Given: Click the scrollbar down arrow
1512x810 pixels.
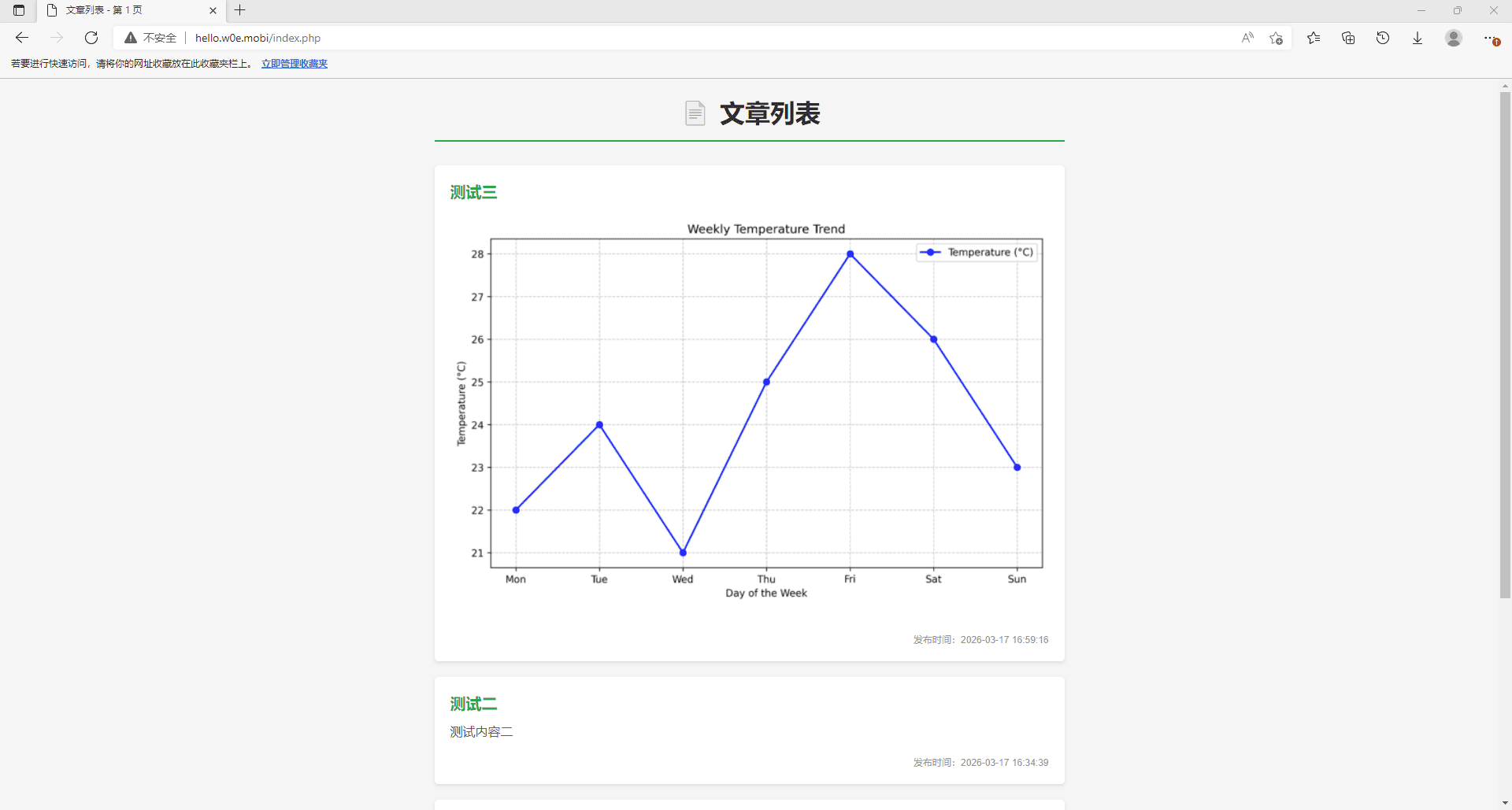Looking at the screenshot, I should point(1504,802).
